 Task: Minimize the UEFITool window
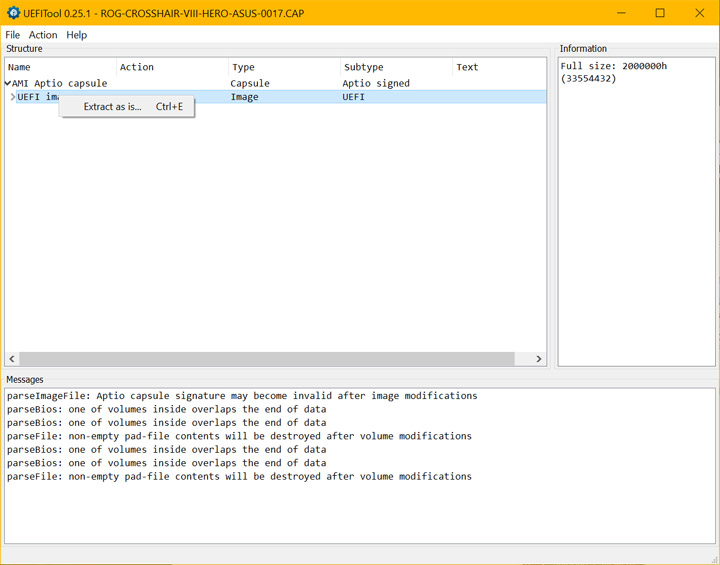tap(621, 13)
